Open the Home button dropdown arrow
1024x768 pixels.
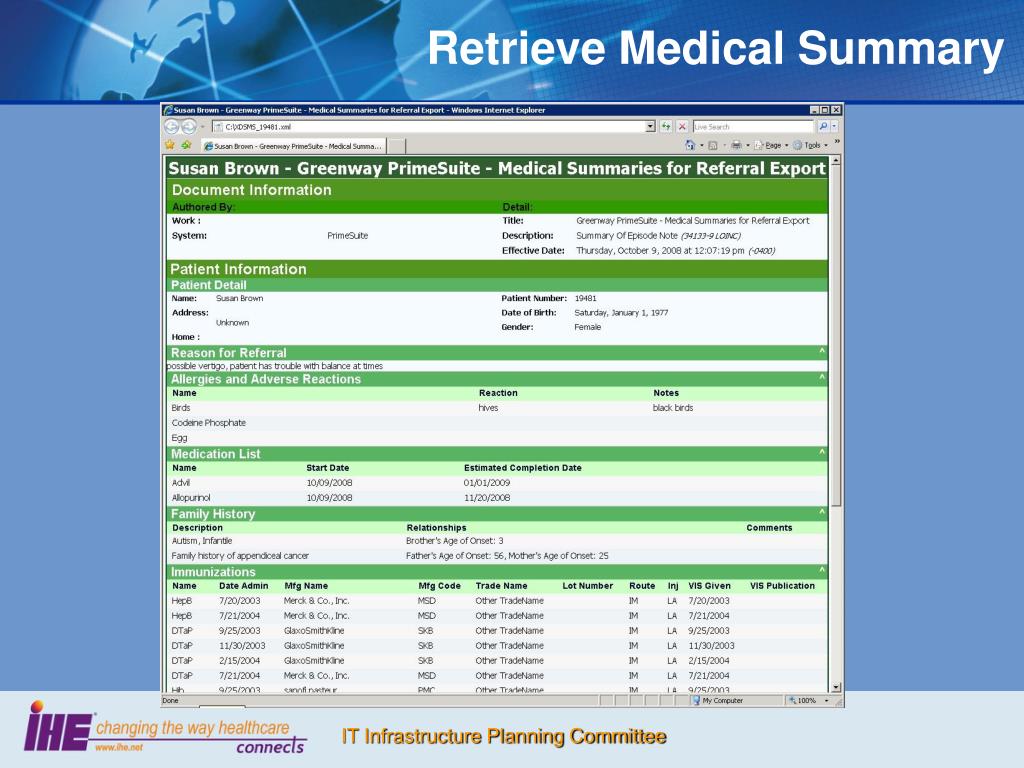tap(702, 145)
